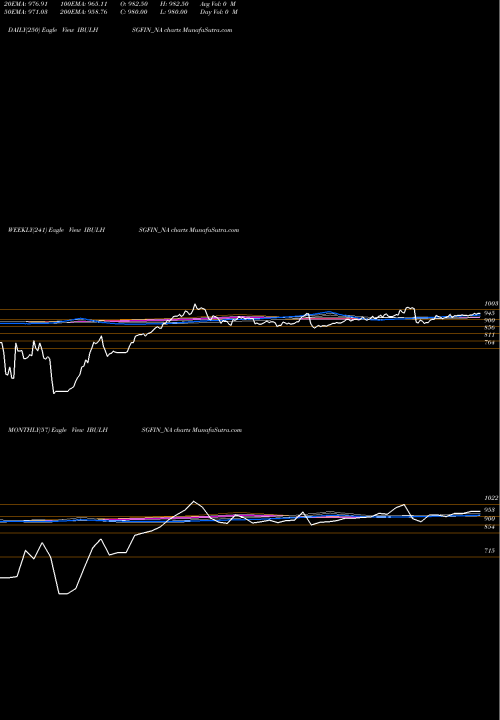500x720 pixels.
Task: Click the 20EMA: 976.91 value
Action: point(24,4)
